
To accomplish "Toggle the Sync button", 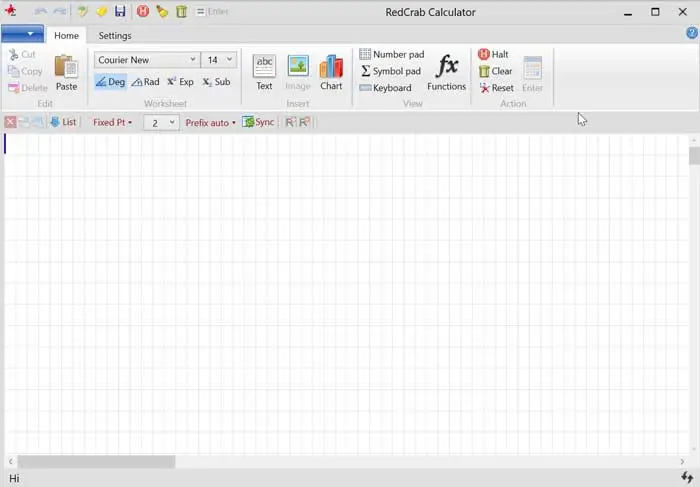I will point(258,122).
